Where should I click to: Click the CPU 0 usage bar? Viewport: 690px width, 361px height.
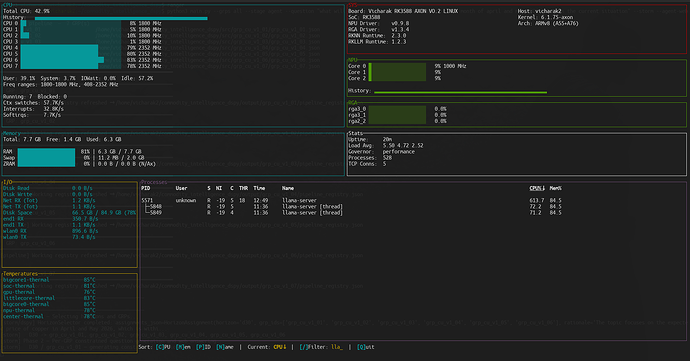[71, 23]
